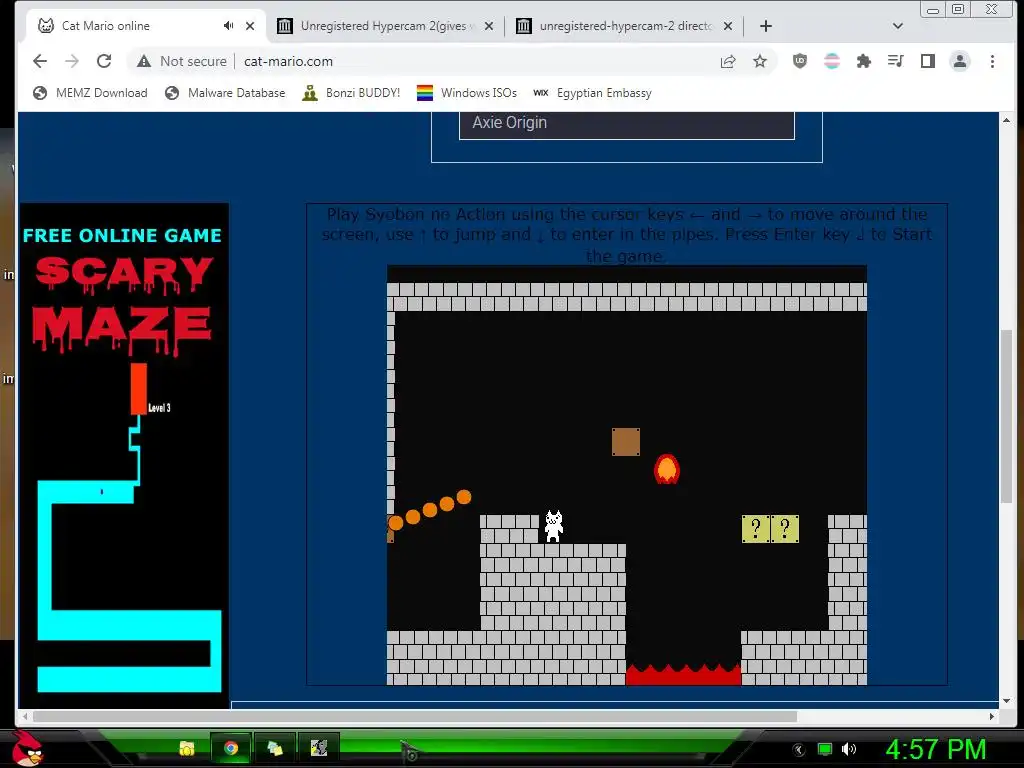
Task: Toggle the browser side panel
Action: coord(927,61)
